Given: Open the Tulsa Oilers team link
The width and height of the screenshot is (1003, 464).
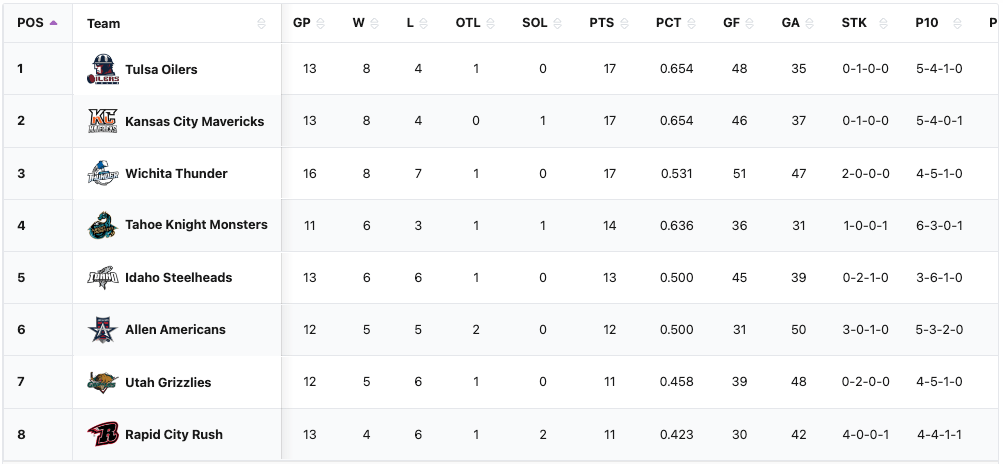Looking at the screenshot, I should [x=161, y=69].
